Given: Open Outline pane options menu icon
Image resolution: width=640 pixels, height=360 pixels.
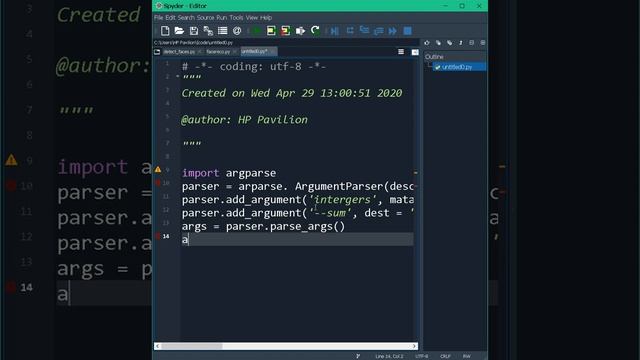Looking at the screenshot, I should pyautogui.click(x=483, y=43).
